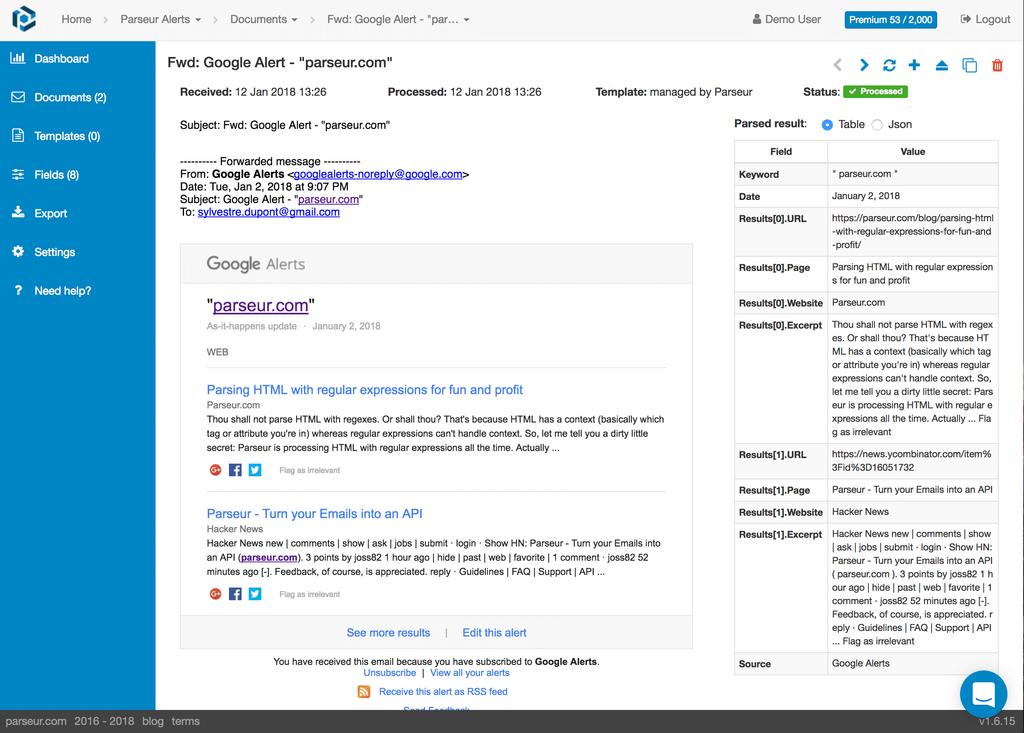Click the RSS feed icon near the bottom
Viewport: 1024px width, 733px height.
(x=364, y=691)
